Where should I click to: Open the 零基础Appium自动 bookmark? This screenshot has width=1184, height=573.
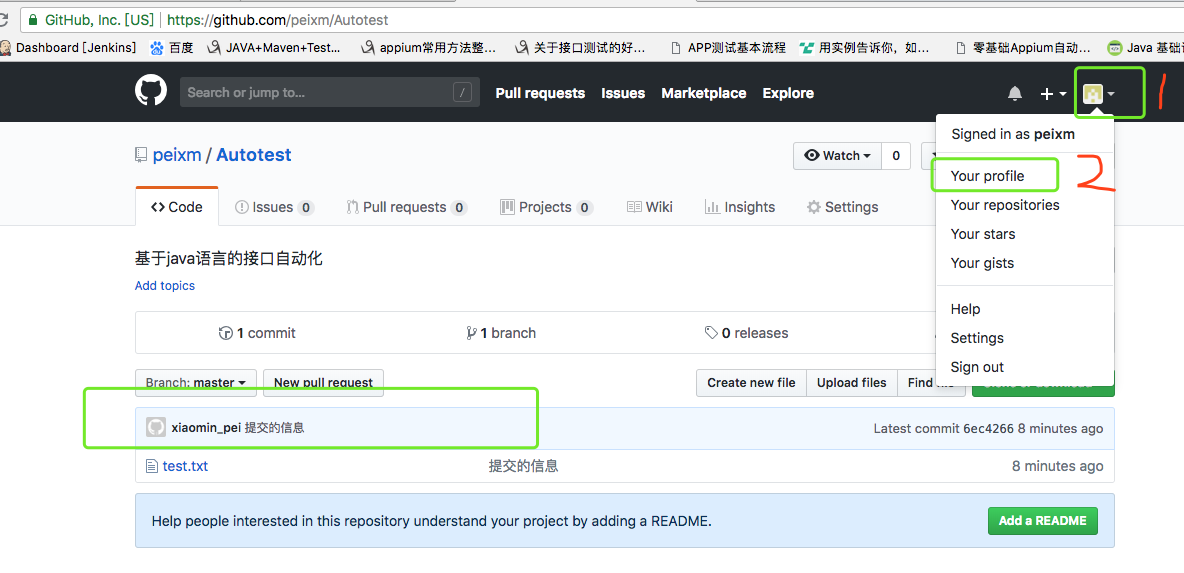point(1023,48)
